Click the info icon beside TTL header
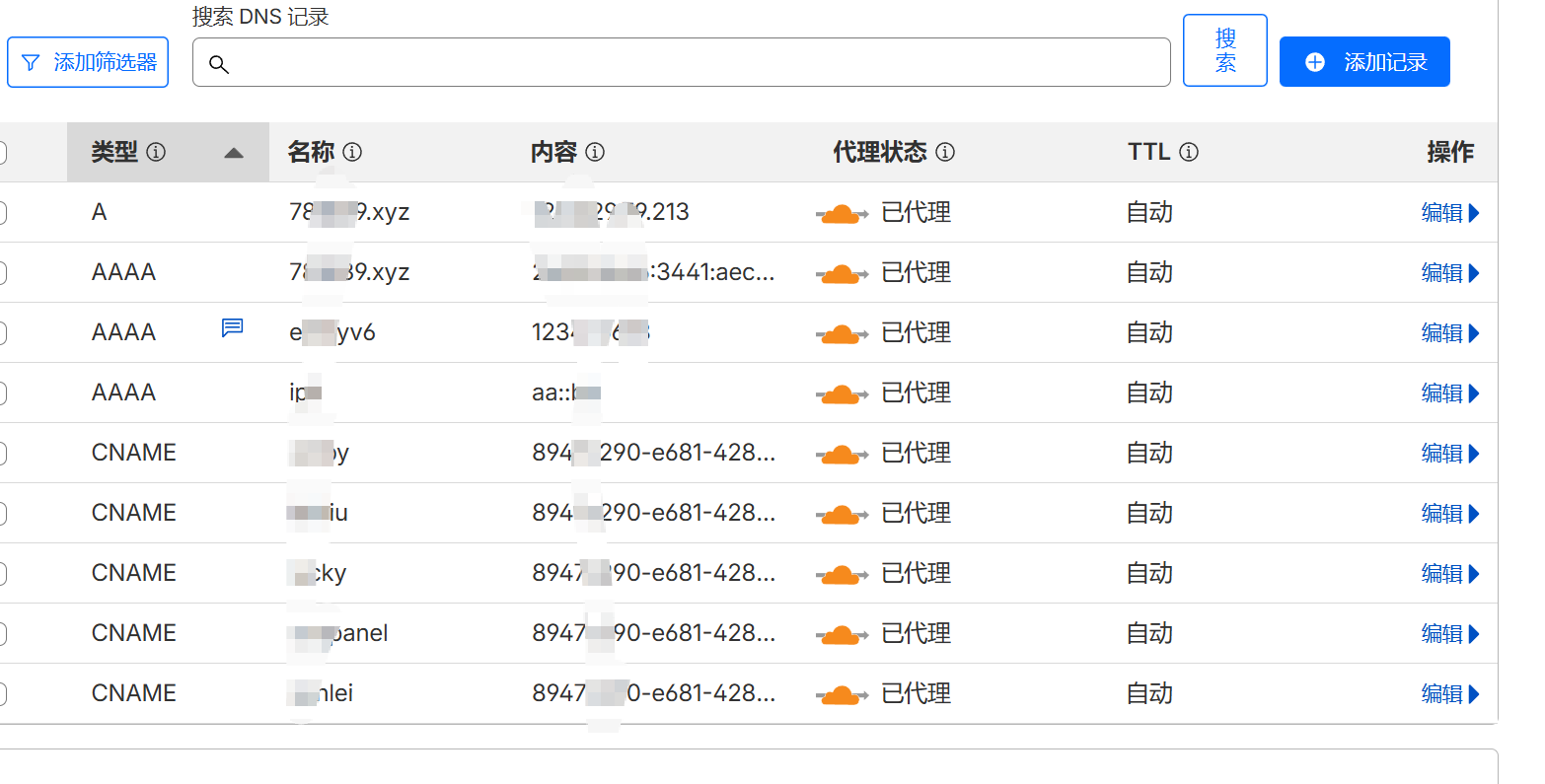 (1189, 152)
